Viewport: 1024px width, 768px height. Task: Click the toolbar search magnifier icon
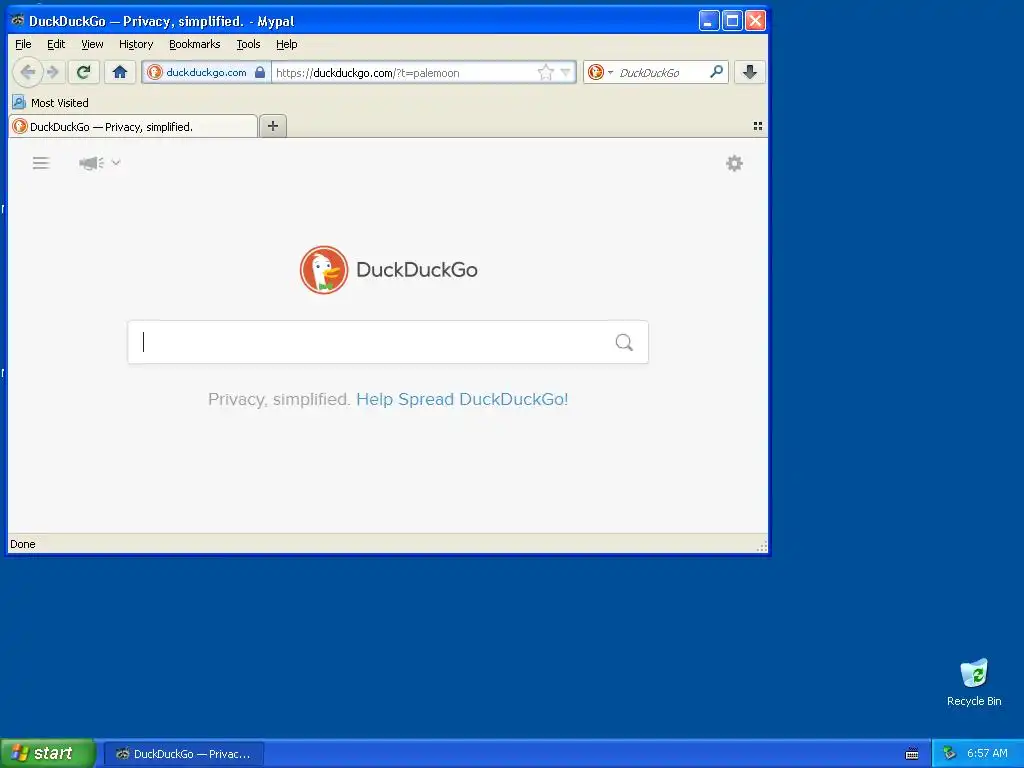point(716,72)
